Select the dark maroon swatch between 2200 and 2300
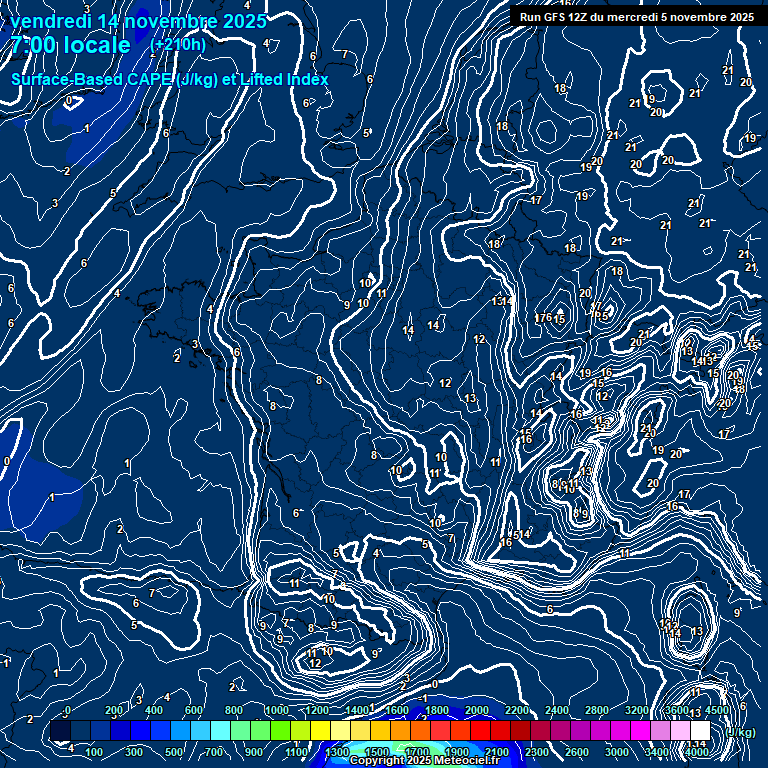 521,730
